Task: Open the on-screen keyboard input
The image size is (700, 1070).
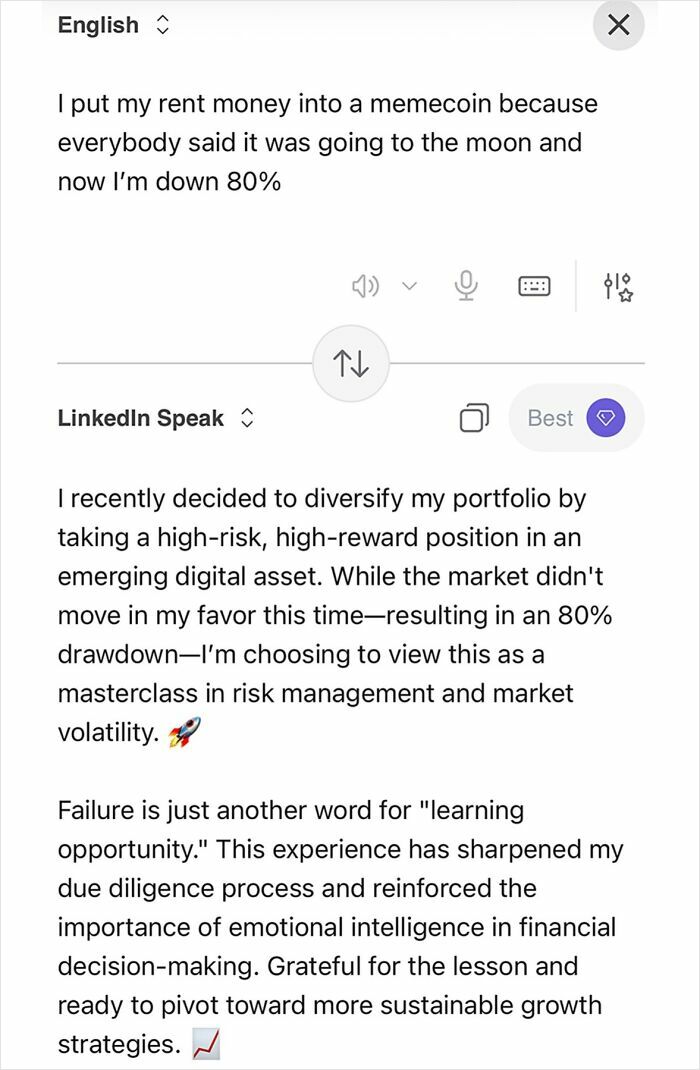Action: click(x=535, y=286)
